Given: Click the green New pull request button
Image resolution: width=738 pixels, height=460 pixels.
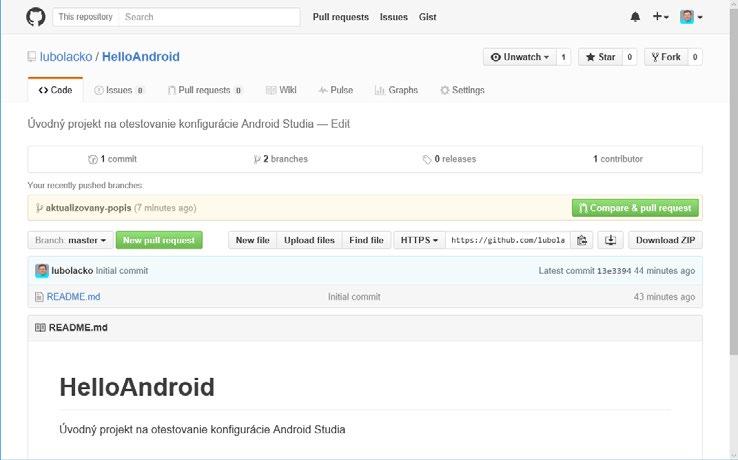Looking at the screenshot, I should (159, 240).
